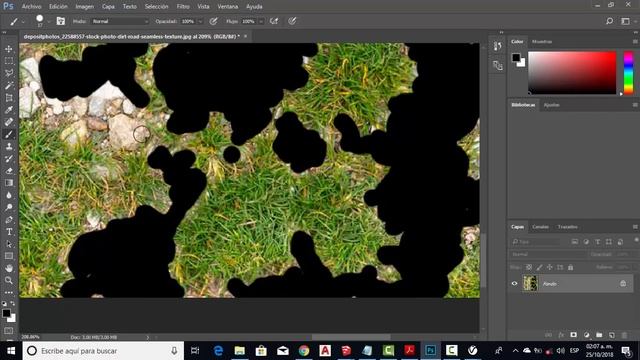This screenshot has width=640, height=360.
Task: Select the Move tool
Action: 9,49
